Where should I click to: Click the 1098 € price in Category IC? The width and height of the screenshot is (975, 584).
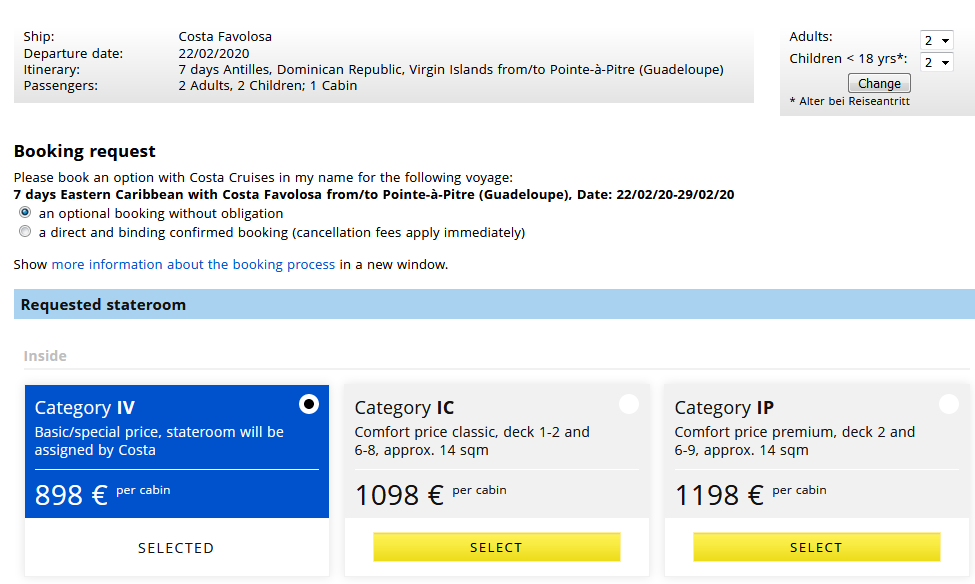(399, 496)
